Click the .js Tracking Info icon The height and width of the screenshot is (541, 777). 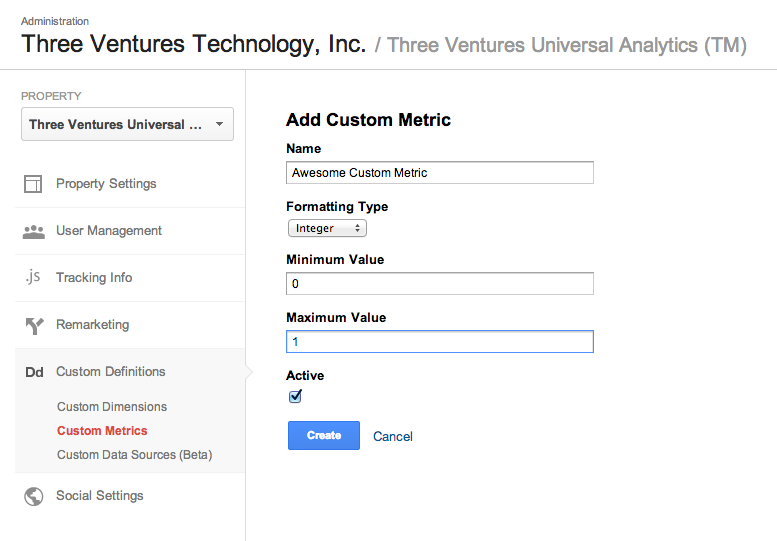(33, 276)
